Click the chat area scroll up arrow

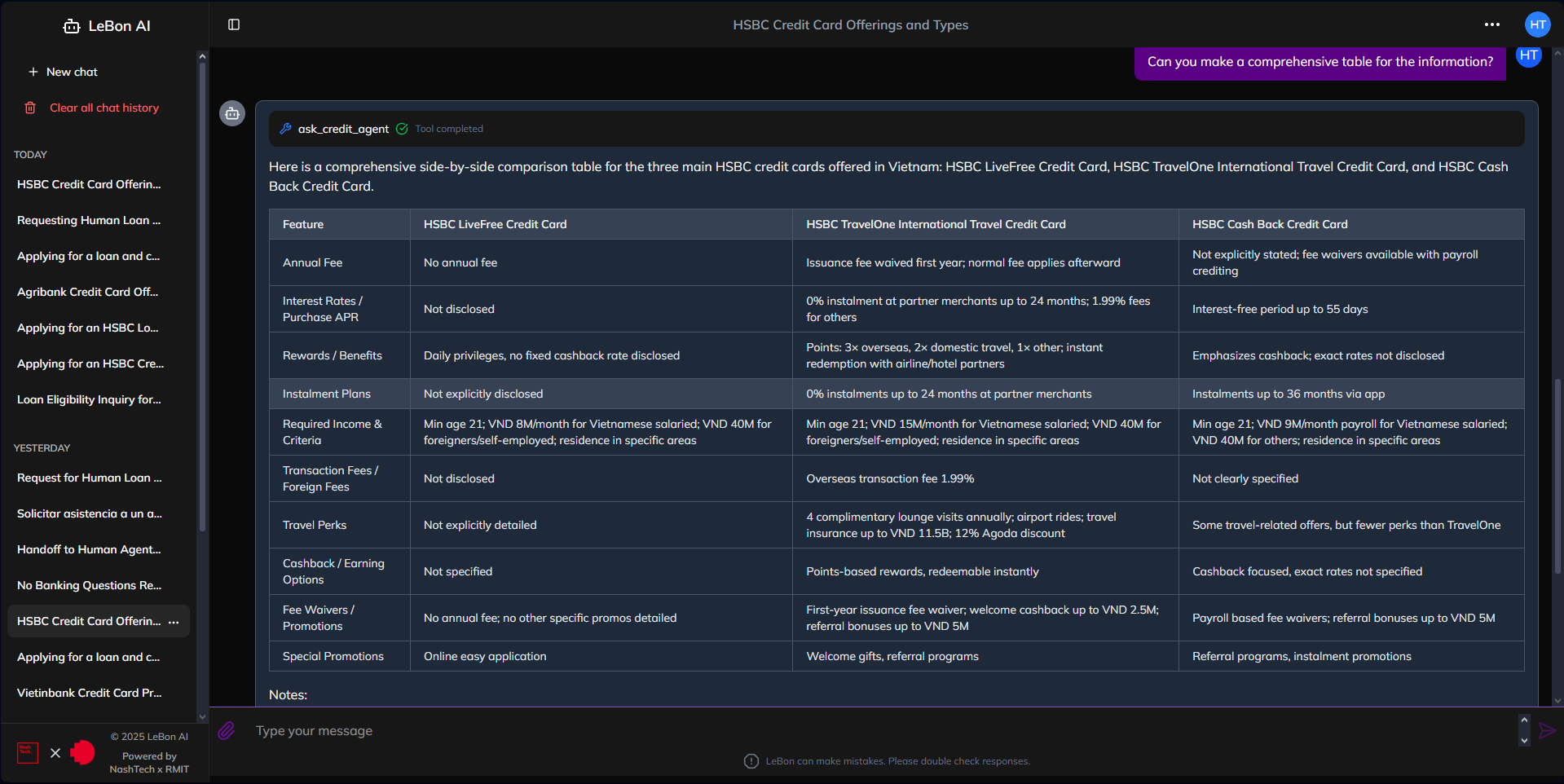pos(1557,53)
